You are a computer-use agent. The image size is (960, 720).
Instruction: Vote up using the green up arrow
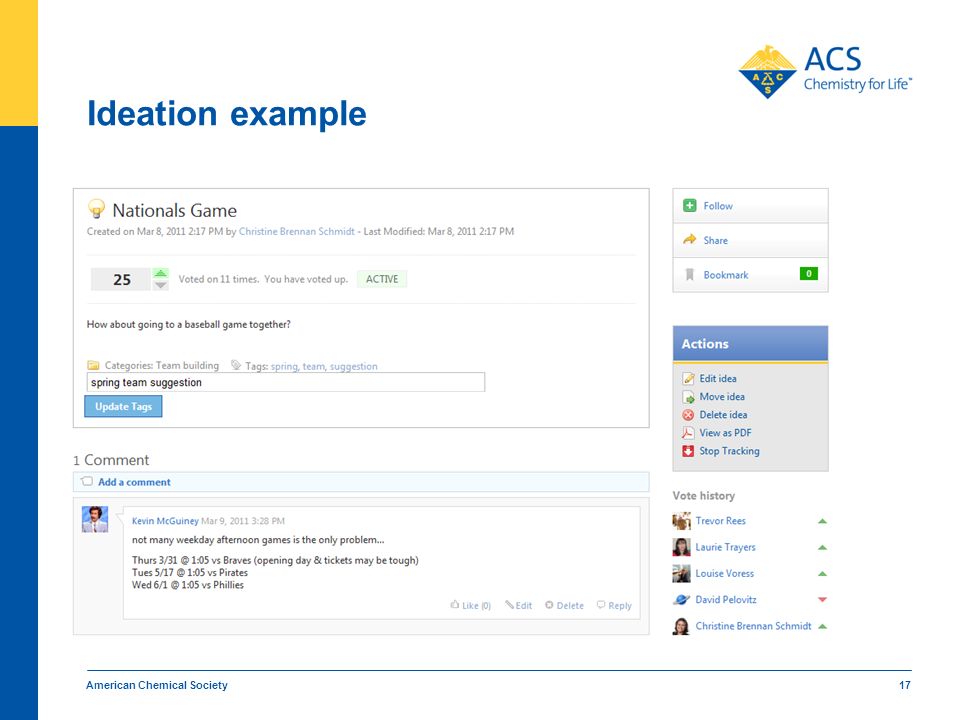click(x=160, y=273)
